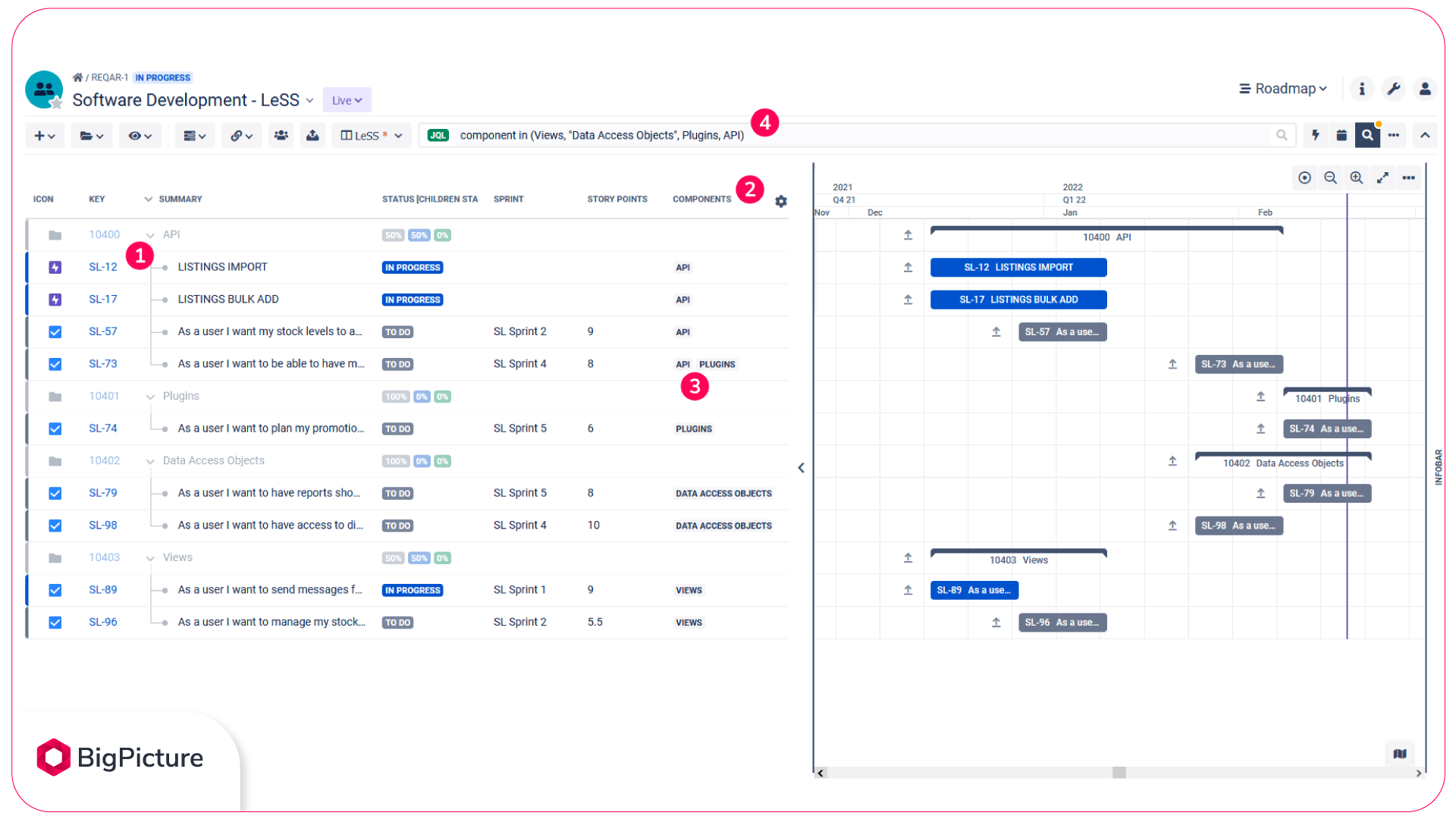Open the Roadmap module menu
Viewport: 1456px width, 819px height.
click(1283, 89)
